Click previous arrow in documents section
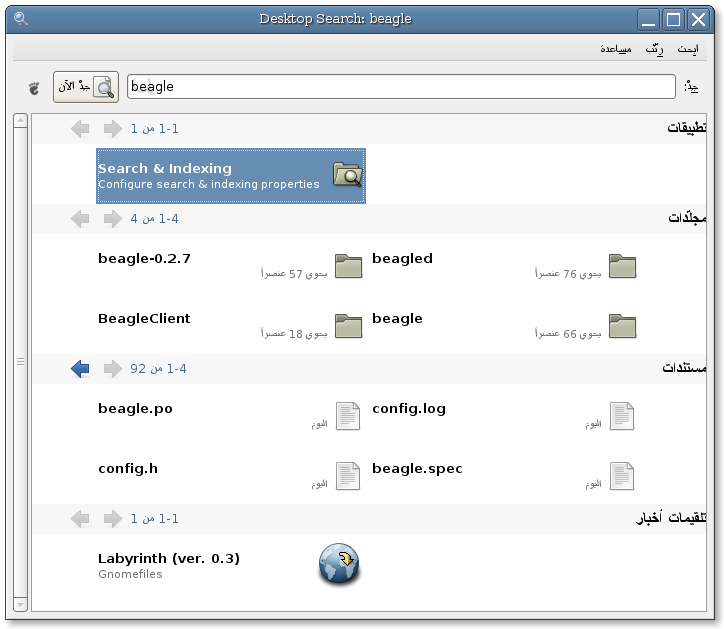Viewport: 724px width, 629px height. tap(113, 369)
